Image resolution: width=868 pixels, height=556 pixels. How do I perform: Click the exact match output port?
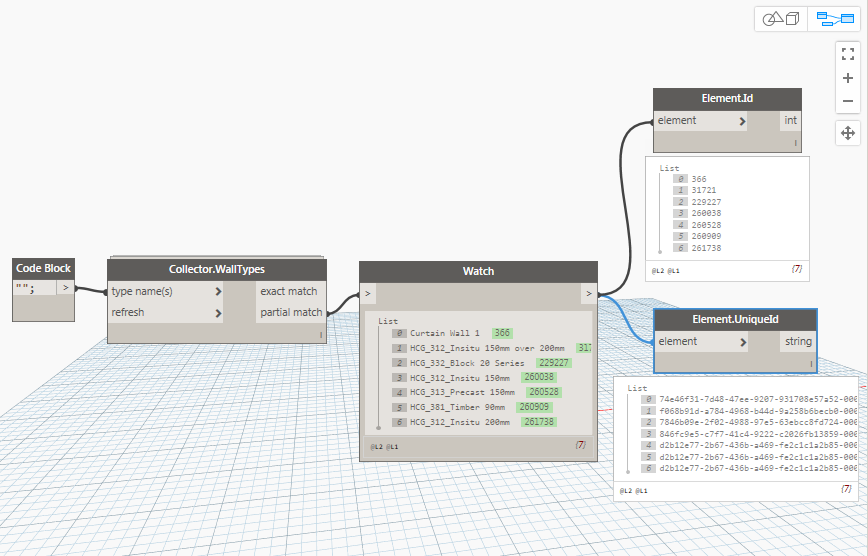[289, 291]
